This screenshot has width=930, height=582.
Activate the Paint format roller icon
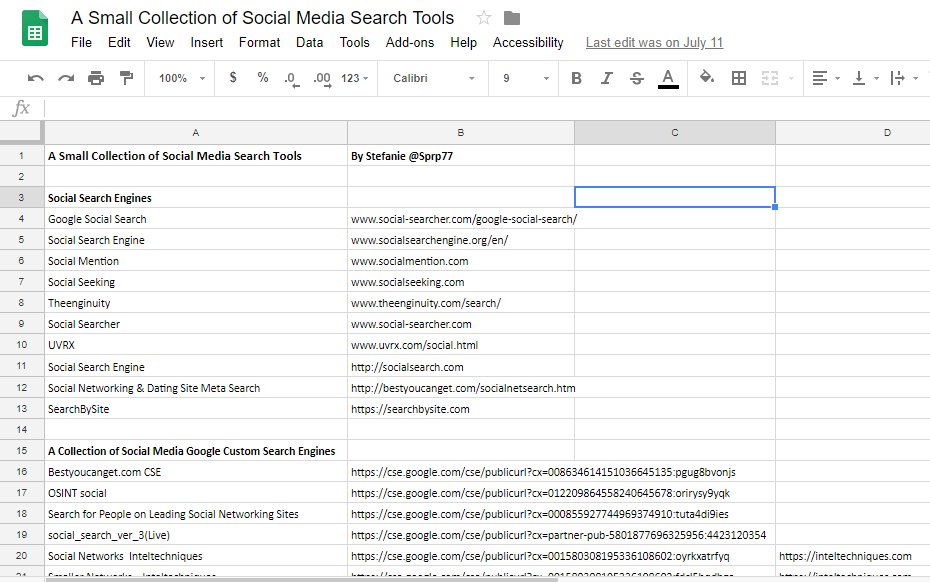coord(126,78)
